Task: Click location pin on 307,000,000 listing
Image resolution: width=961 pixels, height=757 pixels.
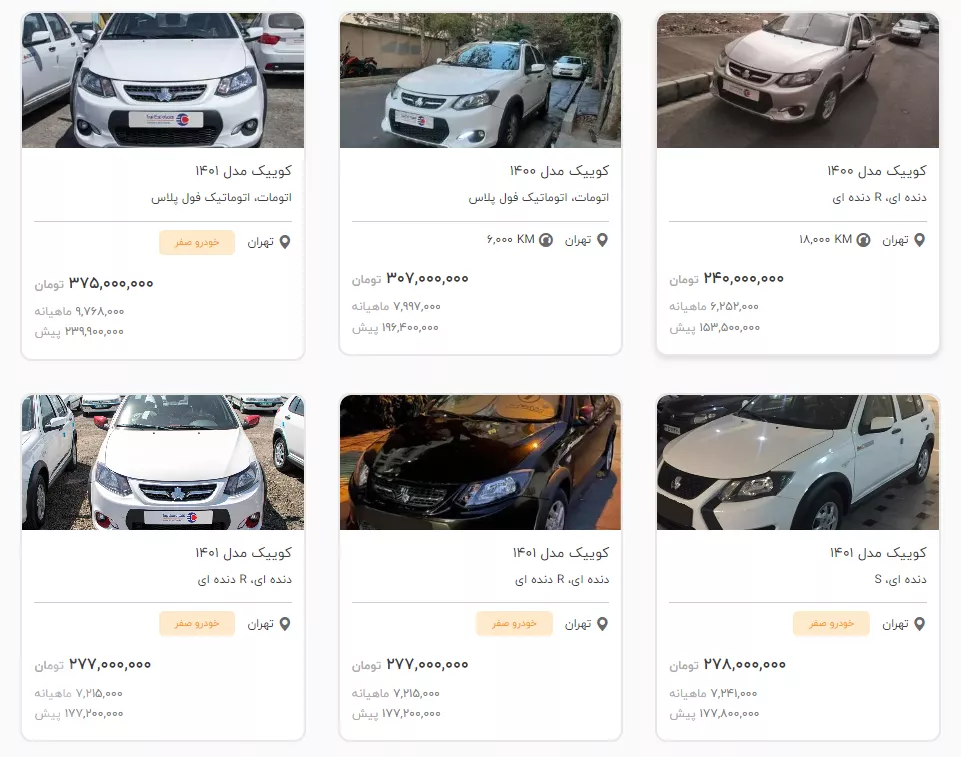Action: 602,240
